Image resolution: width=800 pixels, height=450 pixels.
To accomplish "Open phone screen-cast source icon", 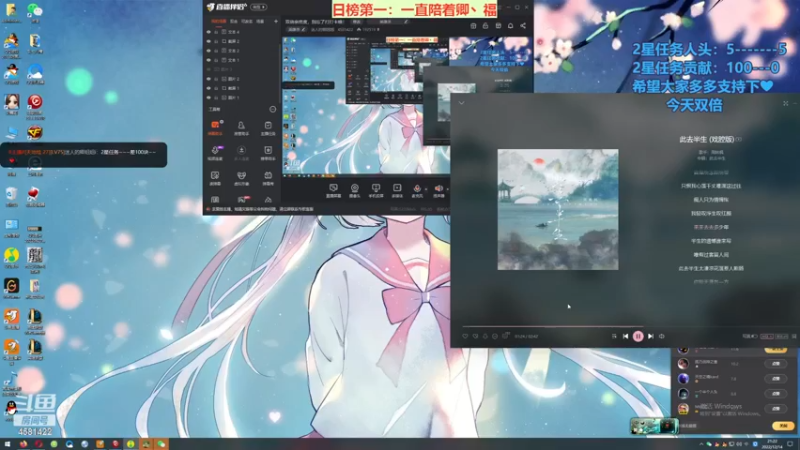I will pos(376,190).
